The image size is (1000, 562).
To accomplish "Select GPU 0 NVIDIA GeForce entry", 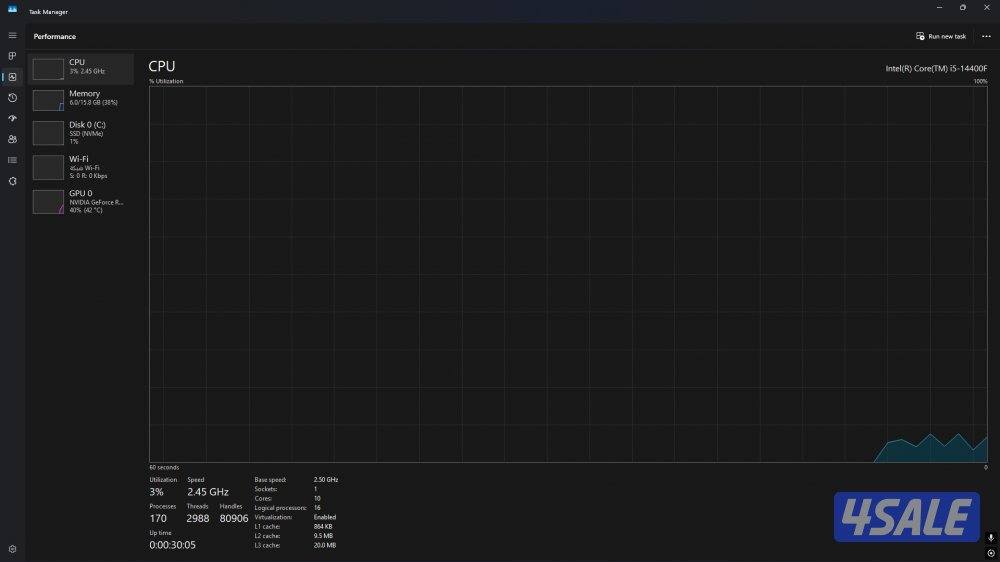I will coord(80,201).
